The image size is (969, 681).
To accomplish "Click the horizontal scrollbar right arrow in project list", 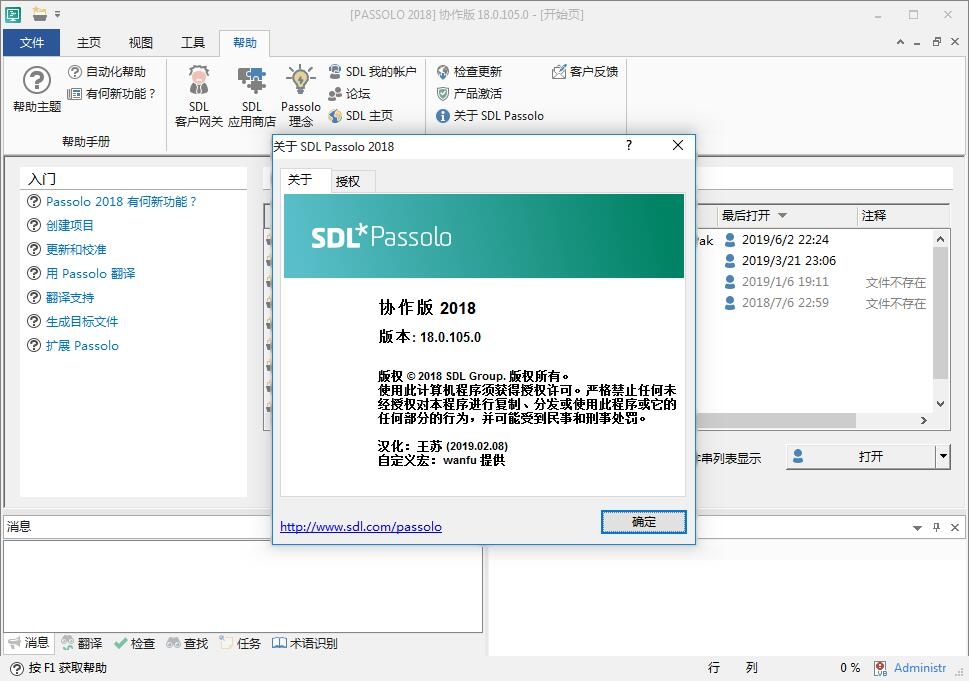I will pos(924,420).
